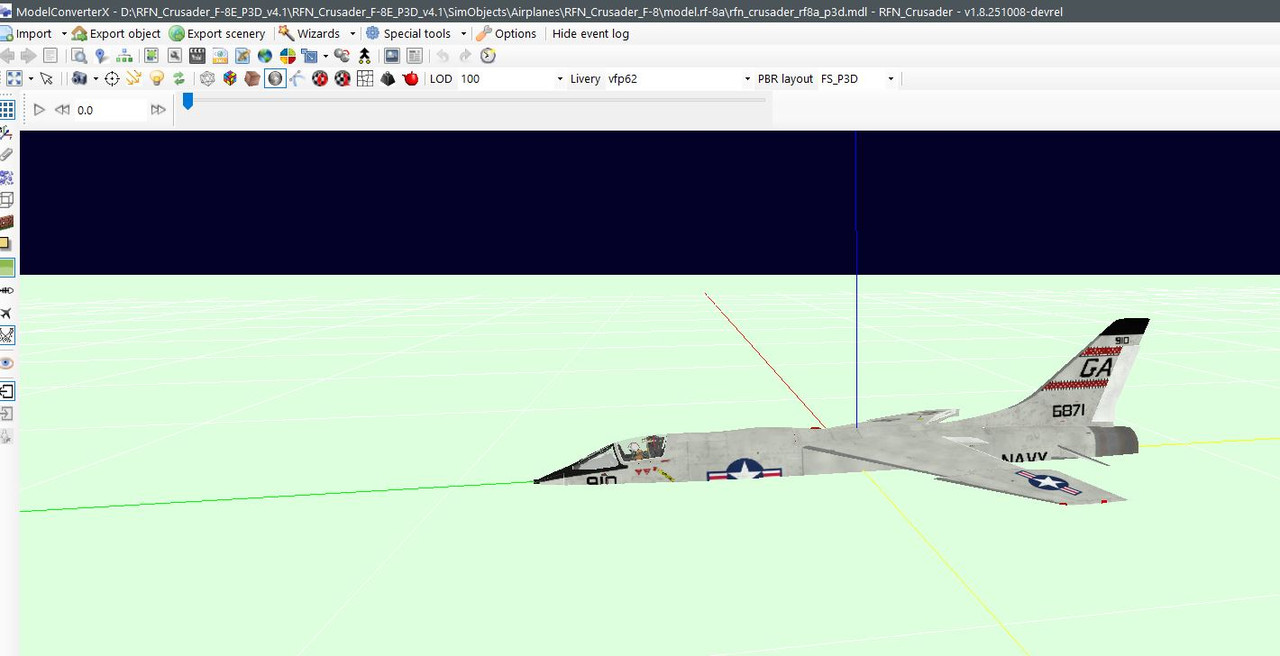Viewport: 1280px width, 656px height.
Task: Click the clock timer icon
Action: (488, 56)
